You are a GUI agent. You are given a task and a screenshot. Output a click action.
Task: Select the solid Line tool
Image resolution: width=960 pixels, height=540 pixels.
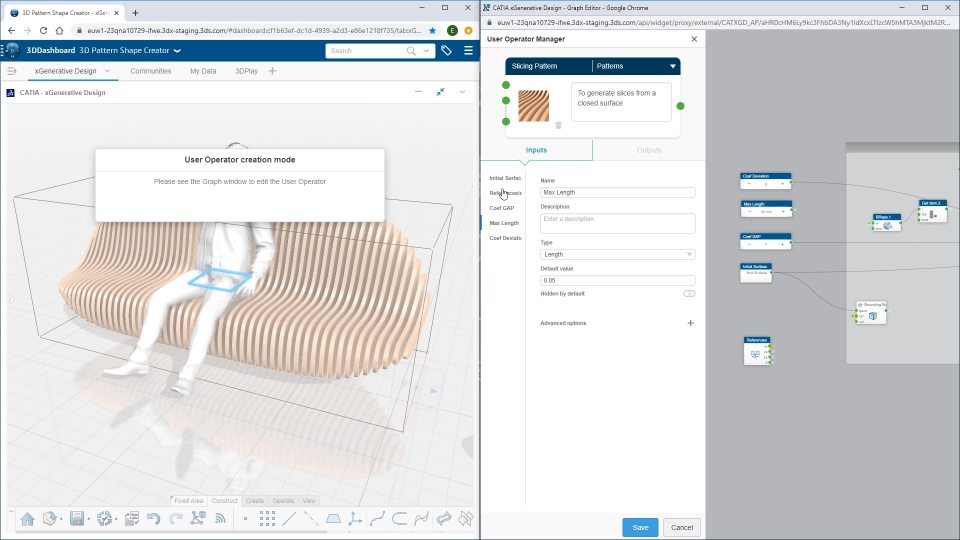(289, 519)
